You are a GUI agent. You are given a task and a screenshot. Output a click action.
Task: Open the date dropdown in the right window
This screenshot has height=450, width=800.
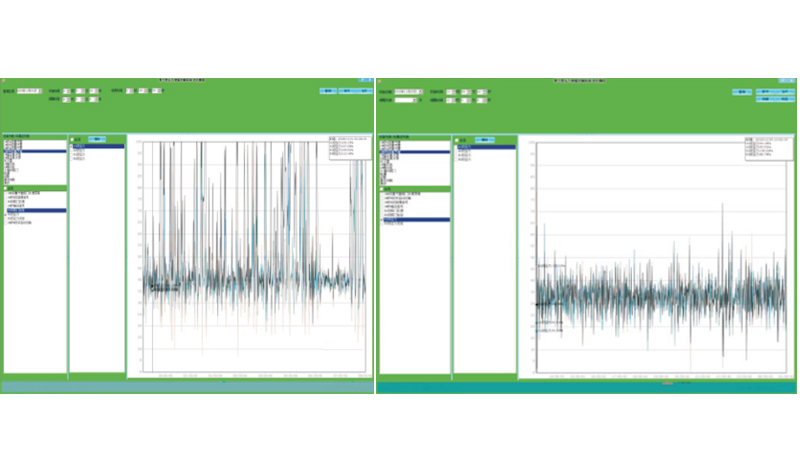click(420, 91)
